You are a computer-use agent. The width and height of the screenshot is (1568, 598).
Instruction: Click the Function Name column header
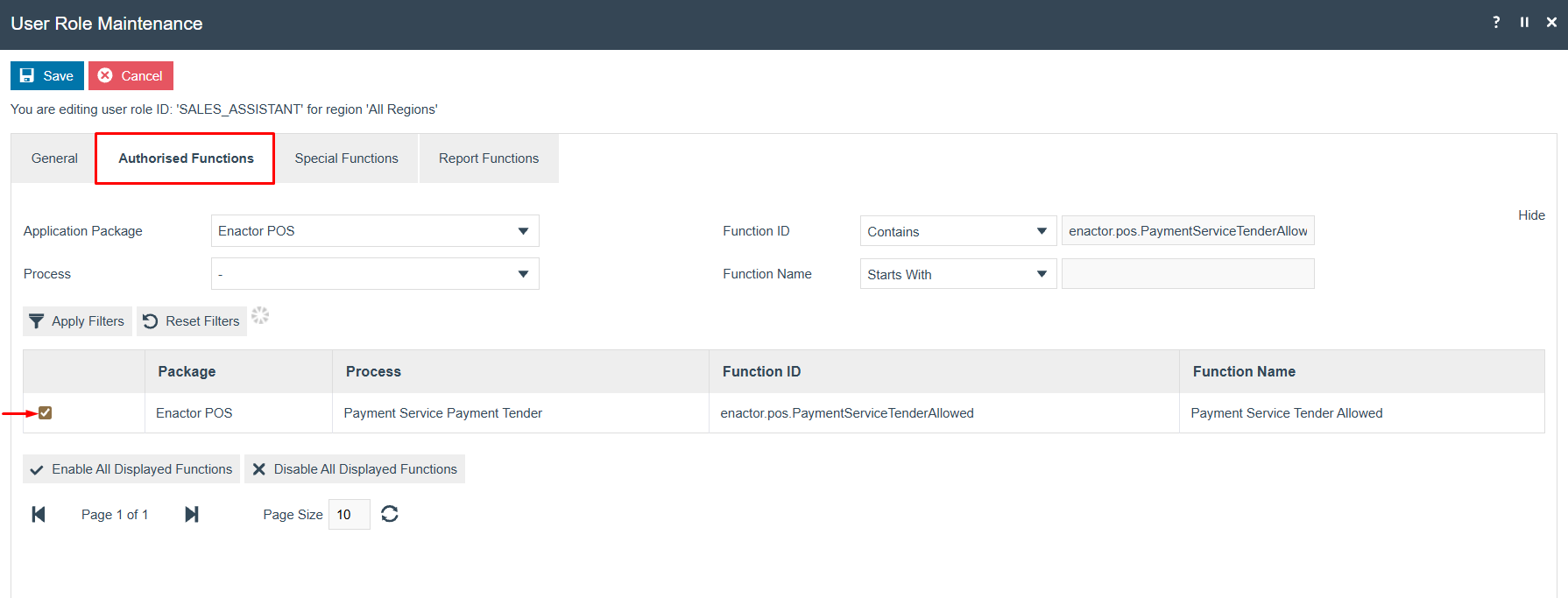pyautogui.click(x=1362, y=371)
